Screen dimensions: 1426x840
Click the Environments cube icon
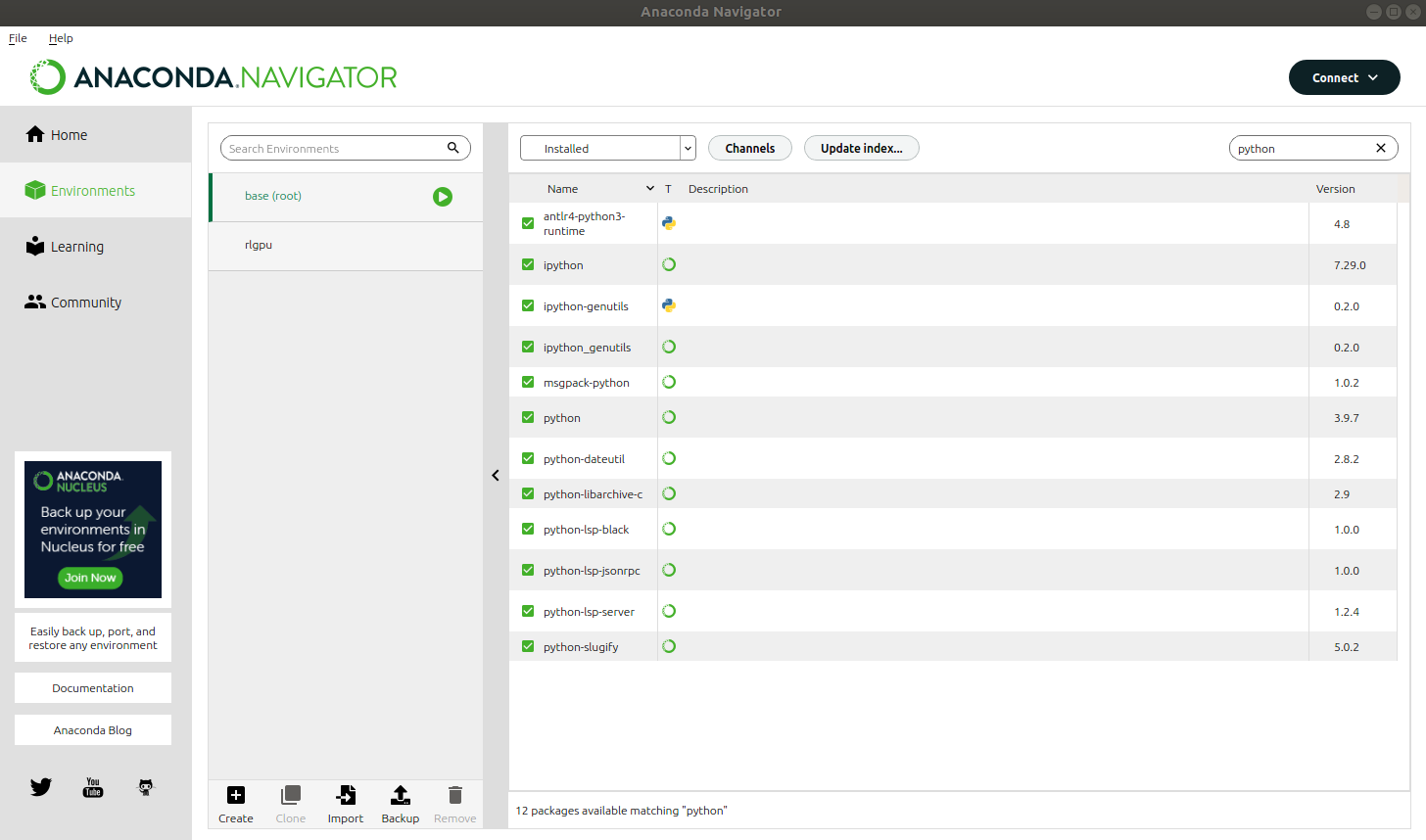35,190
